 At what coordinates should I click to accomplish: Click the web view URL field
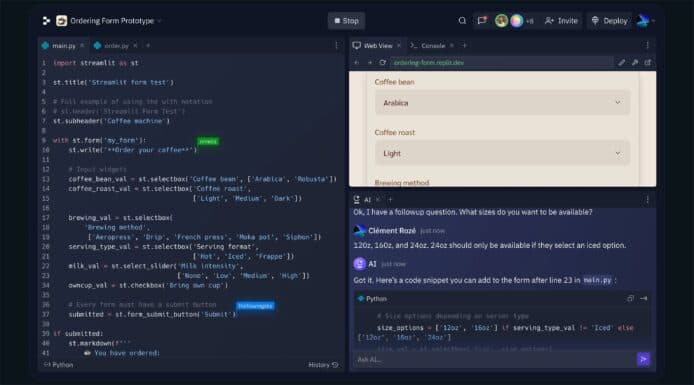(501, 63)
